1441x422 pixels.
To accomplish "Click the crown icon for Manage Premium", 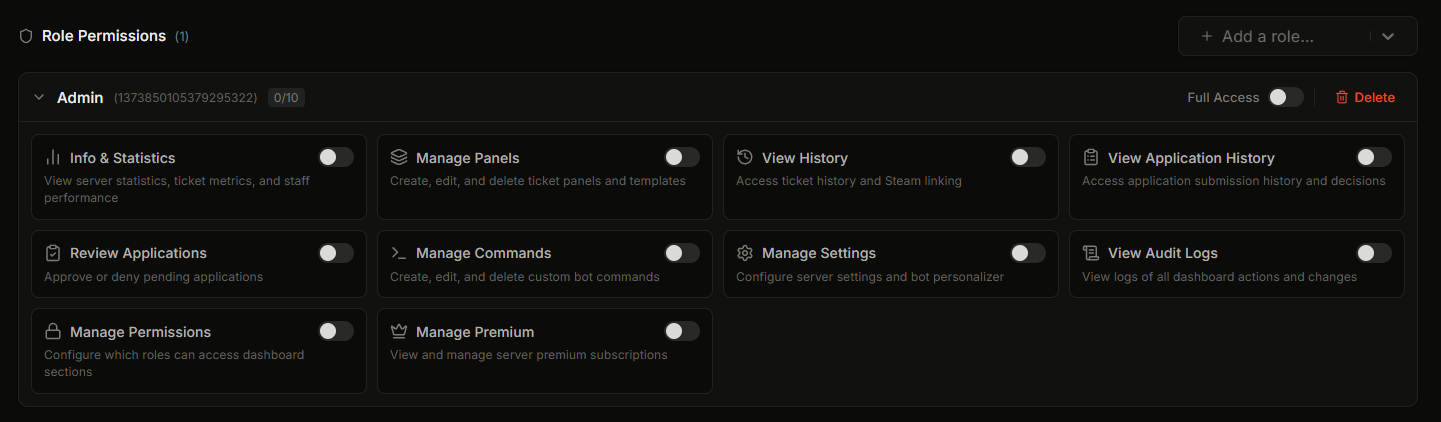I will pos(399,332).
